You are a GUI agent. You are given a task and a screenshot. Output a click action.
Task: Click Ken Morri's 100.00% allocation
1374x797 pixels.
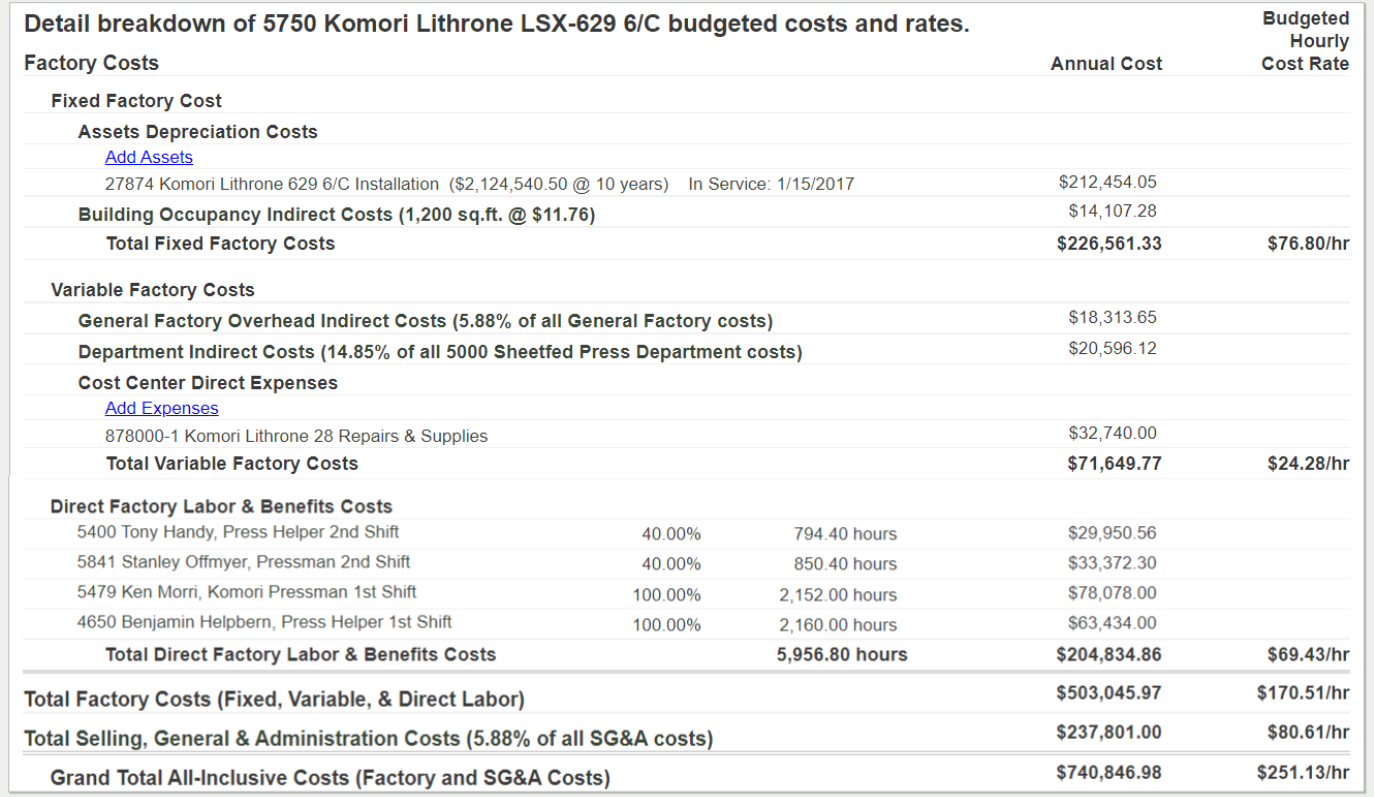click(x=667, y=595)
